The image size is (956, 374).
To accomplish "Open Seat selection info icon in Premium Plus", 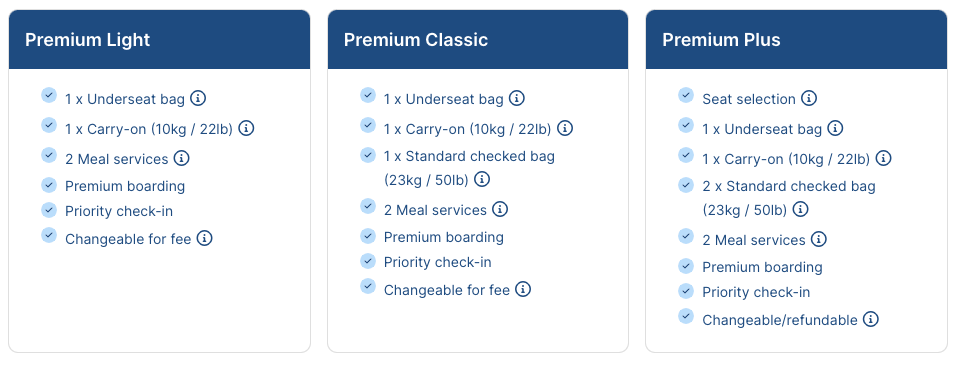I will (x=809, y=98).
